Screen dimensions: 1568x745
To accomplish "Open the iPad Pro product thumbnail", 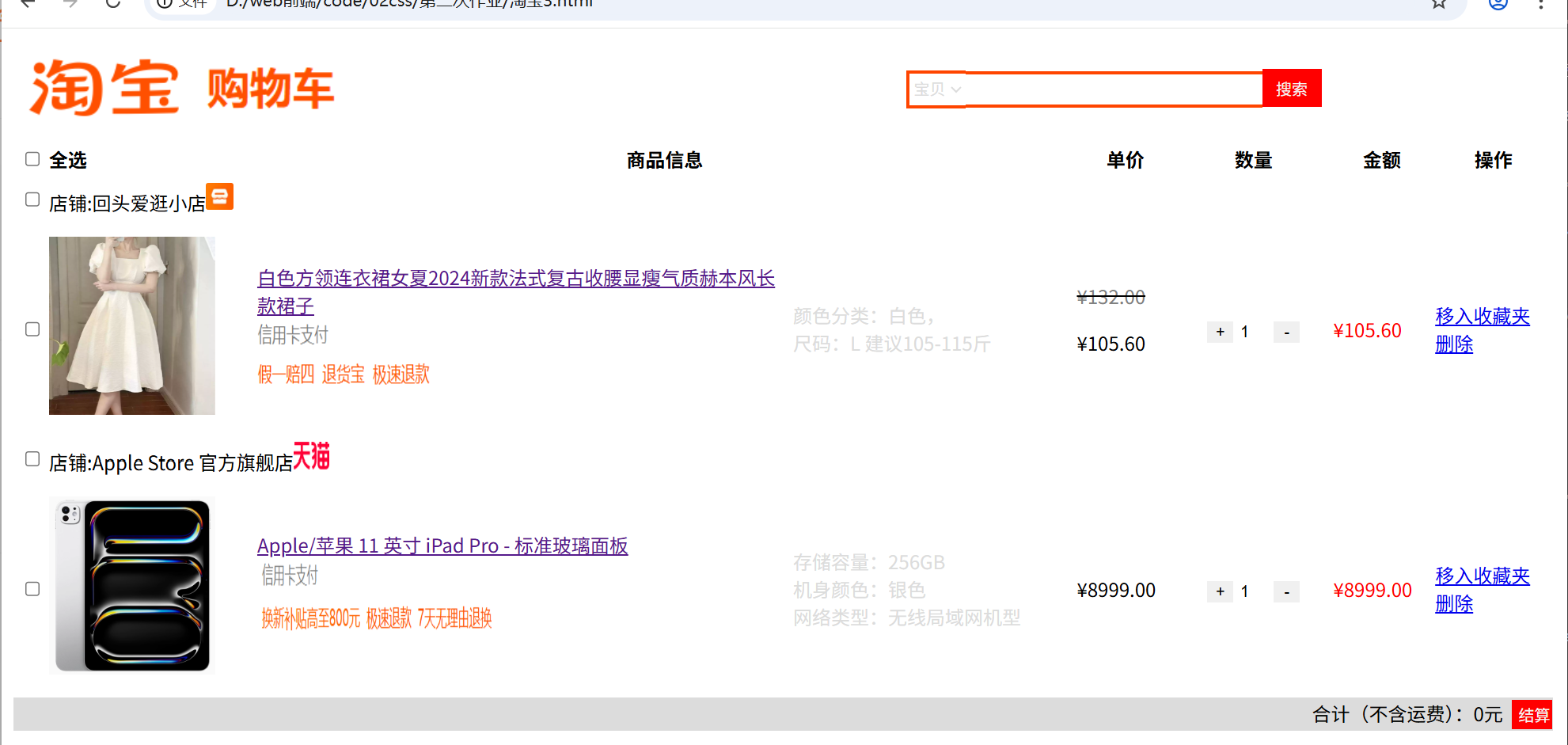I will point(132,585).
